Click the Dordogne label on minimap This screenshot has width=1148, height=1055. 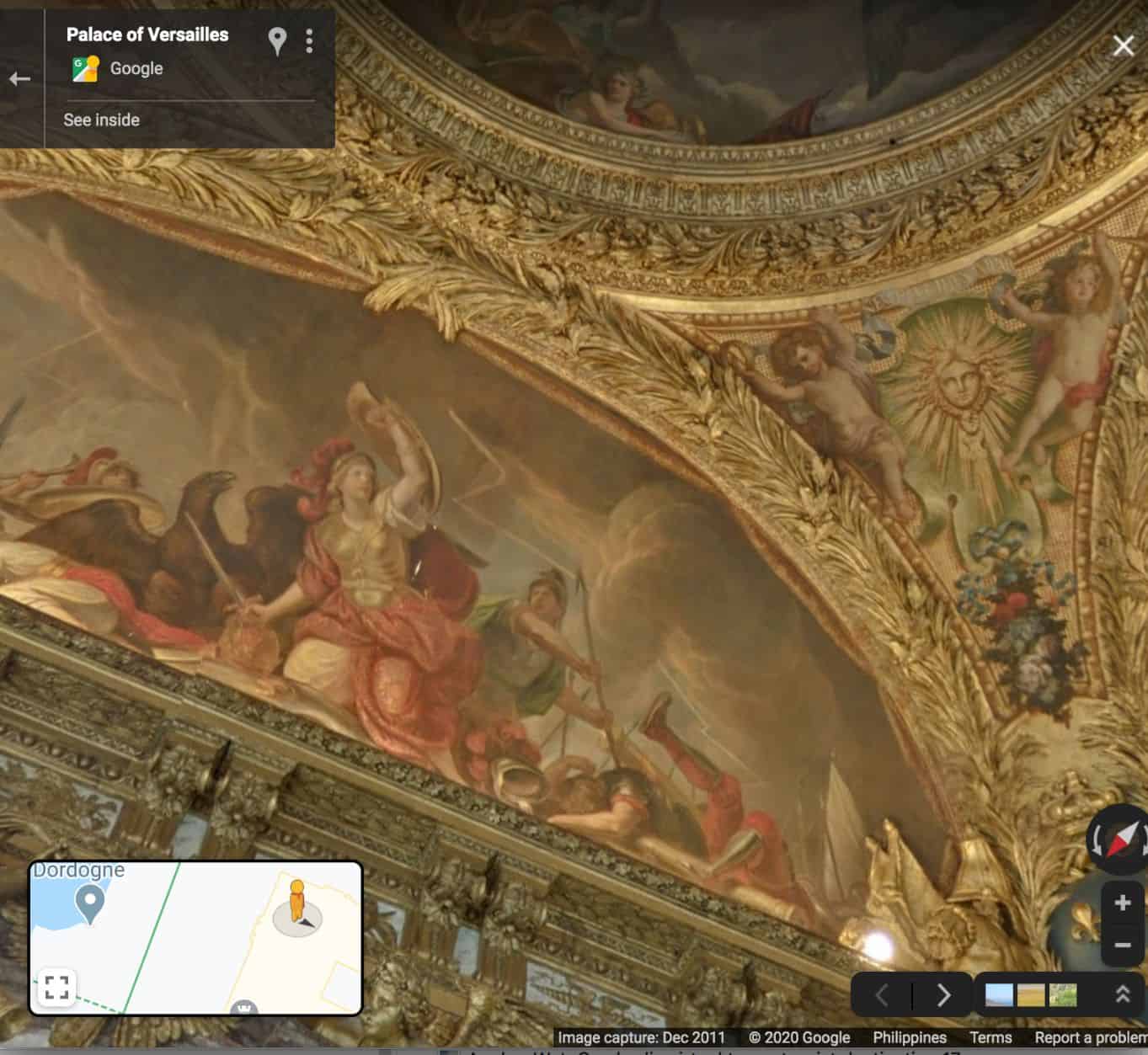78,870
